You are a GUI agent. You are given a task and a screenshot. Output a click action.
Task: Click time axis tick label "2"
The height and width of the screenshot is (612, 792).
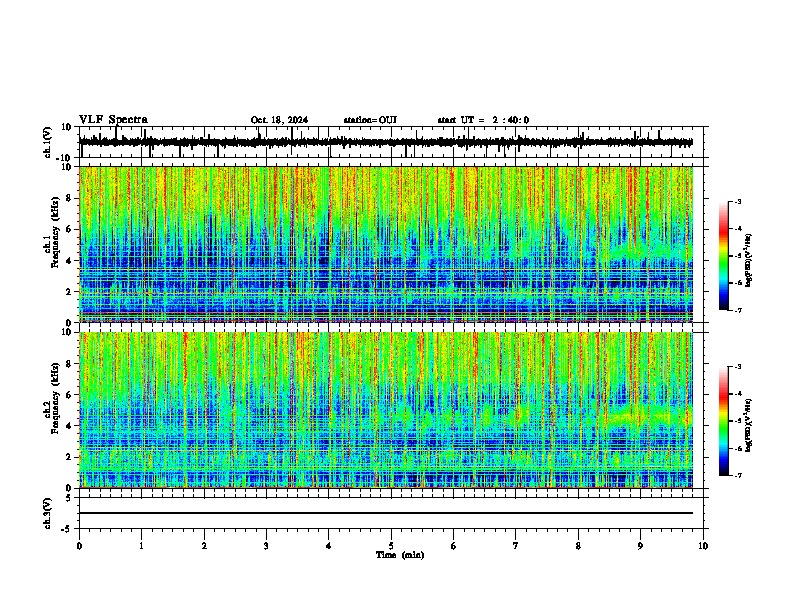pyautogui.click(x=204, y=546)
